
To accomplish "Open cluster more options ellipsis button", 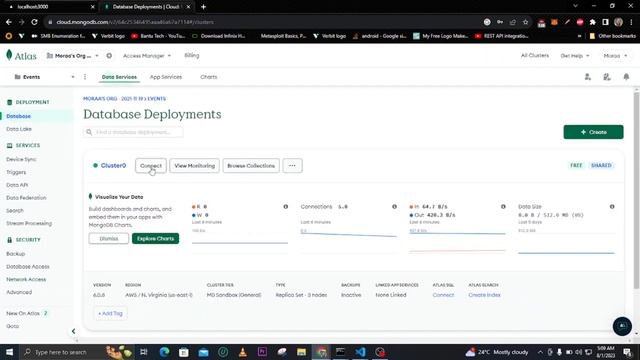I will pyautogui.click(x=292, y=166).
